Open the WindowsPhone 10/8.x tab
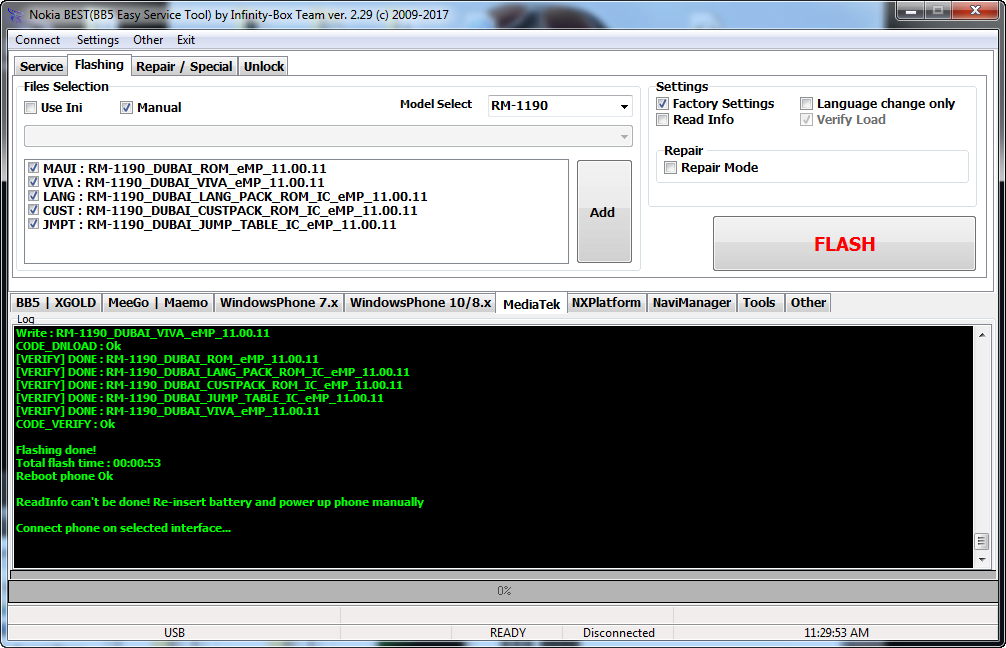The height and width of the screenshot is (648, 1006). click(420, 303)
